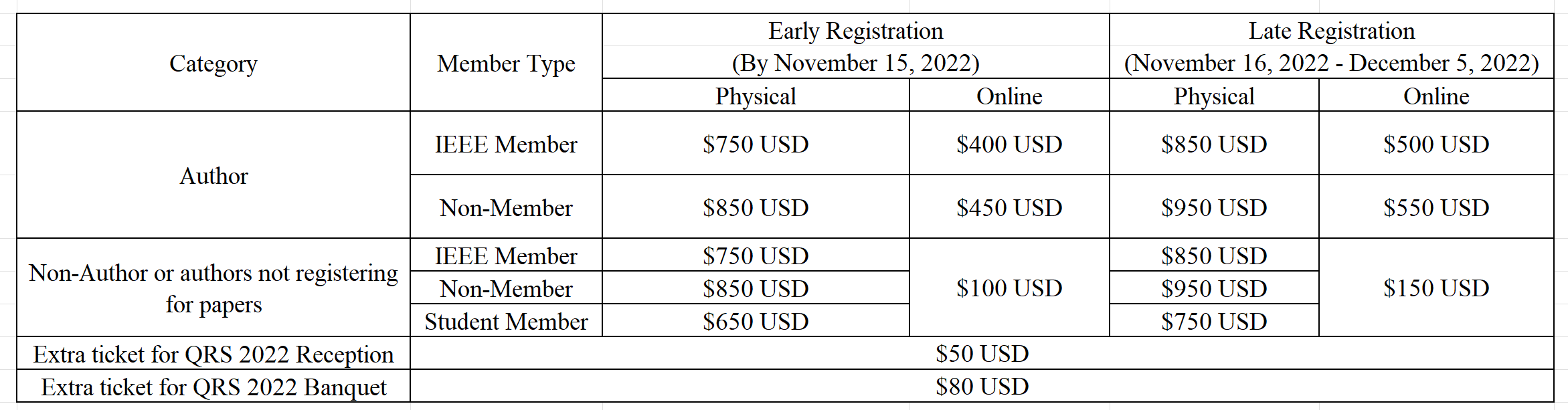This screenshot has height=410, width=1568.
Task: Click the $80 USD banquet ticket cell
Action: click(x=982, y=386)
